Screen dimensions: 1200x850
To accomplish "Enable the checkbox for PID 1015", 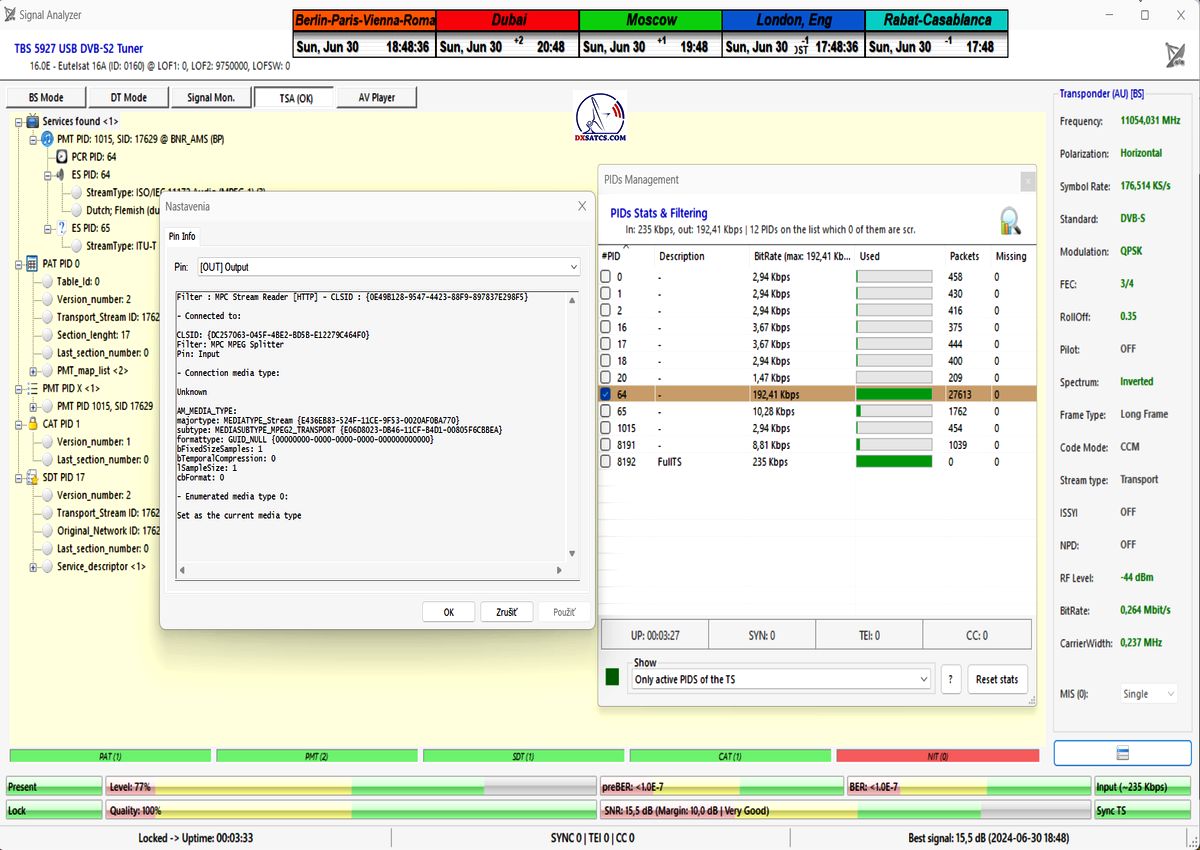I will pyautogui.click(x=605, y=428).
